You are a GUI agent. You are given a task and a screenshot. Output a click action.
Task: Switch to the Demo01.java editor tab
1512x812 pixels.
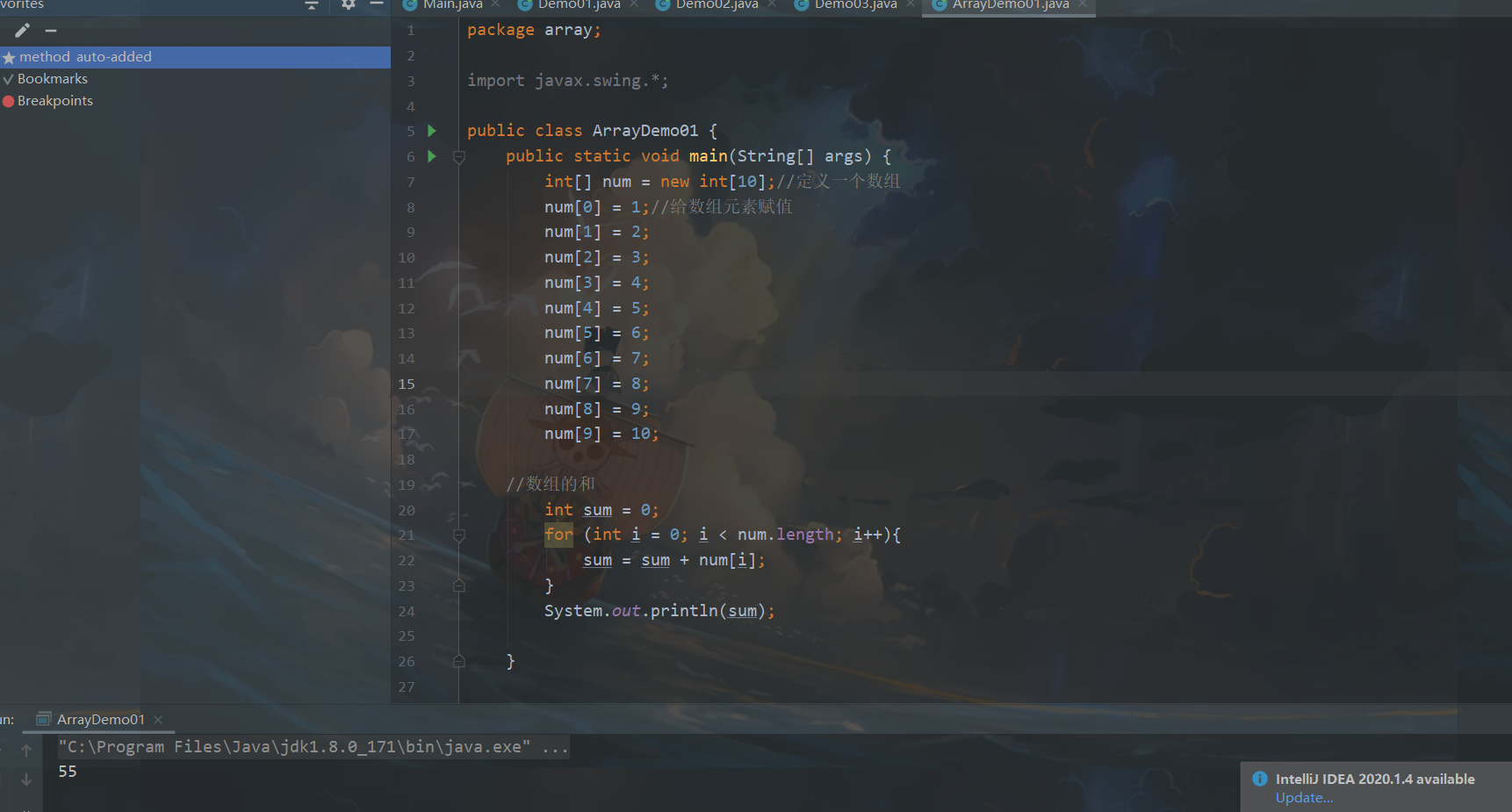[x=580, y=5]
